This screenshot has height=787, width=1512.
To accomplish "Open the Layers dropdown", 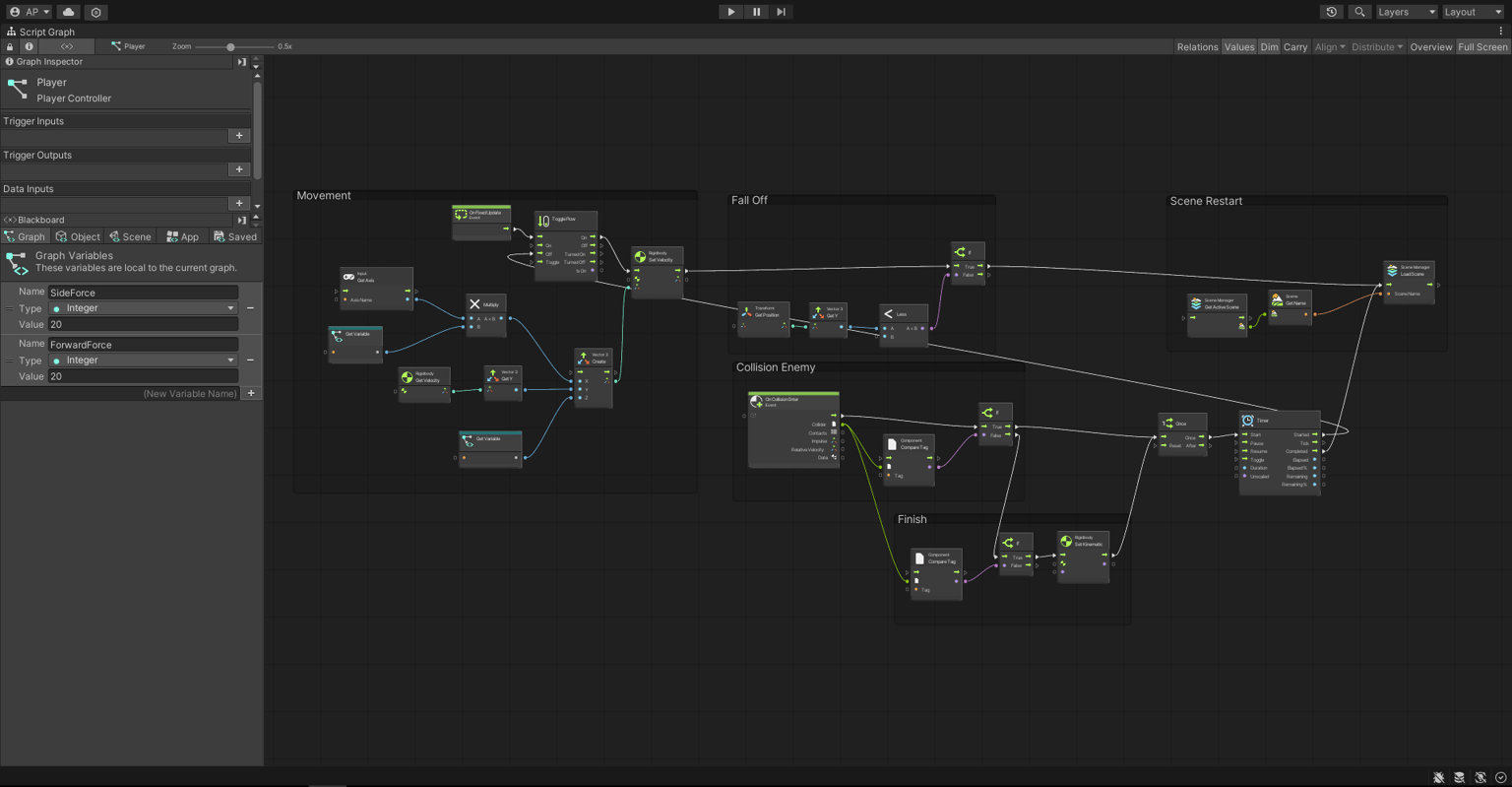I will click(x=1406, y=12).
